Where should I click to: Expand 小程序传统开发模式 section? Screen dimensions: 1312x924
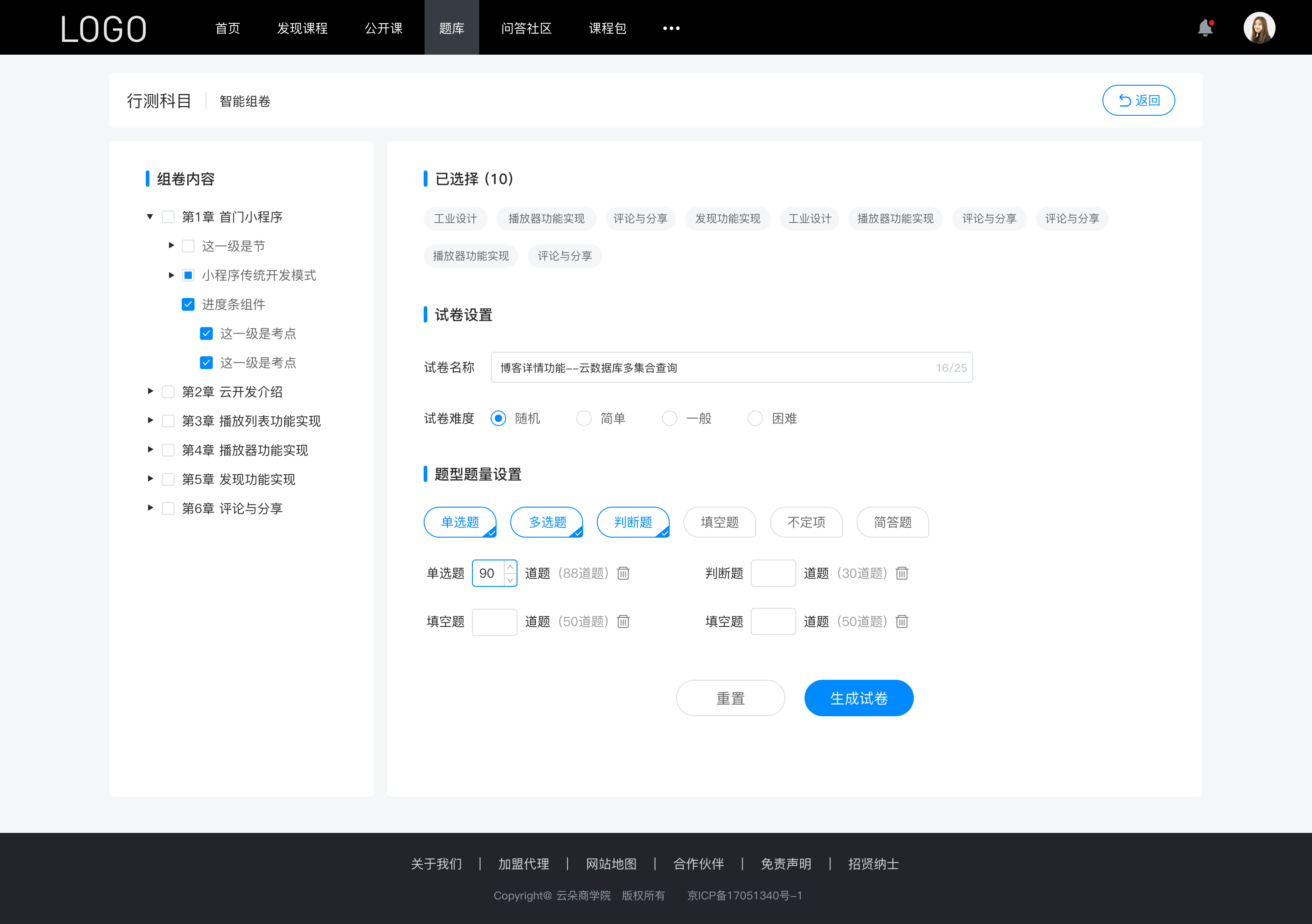coord(169,275)
